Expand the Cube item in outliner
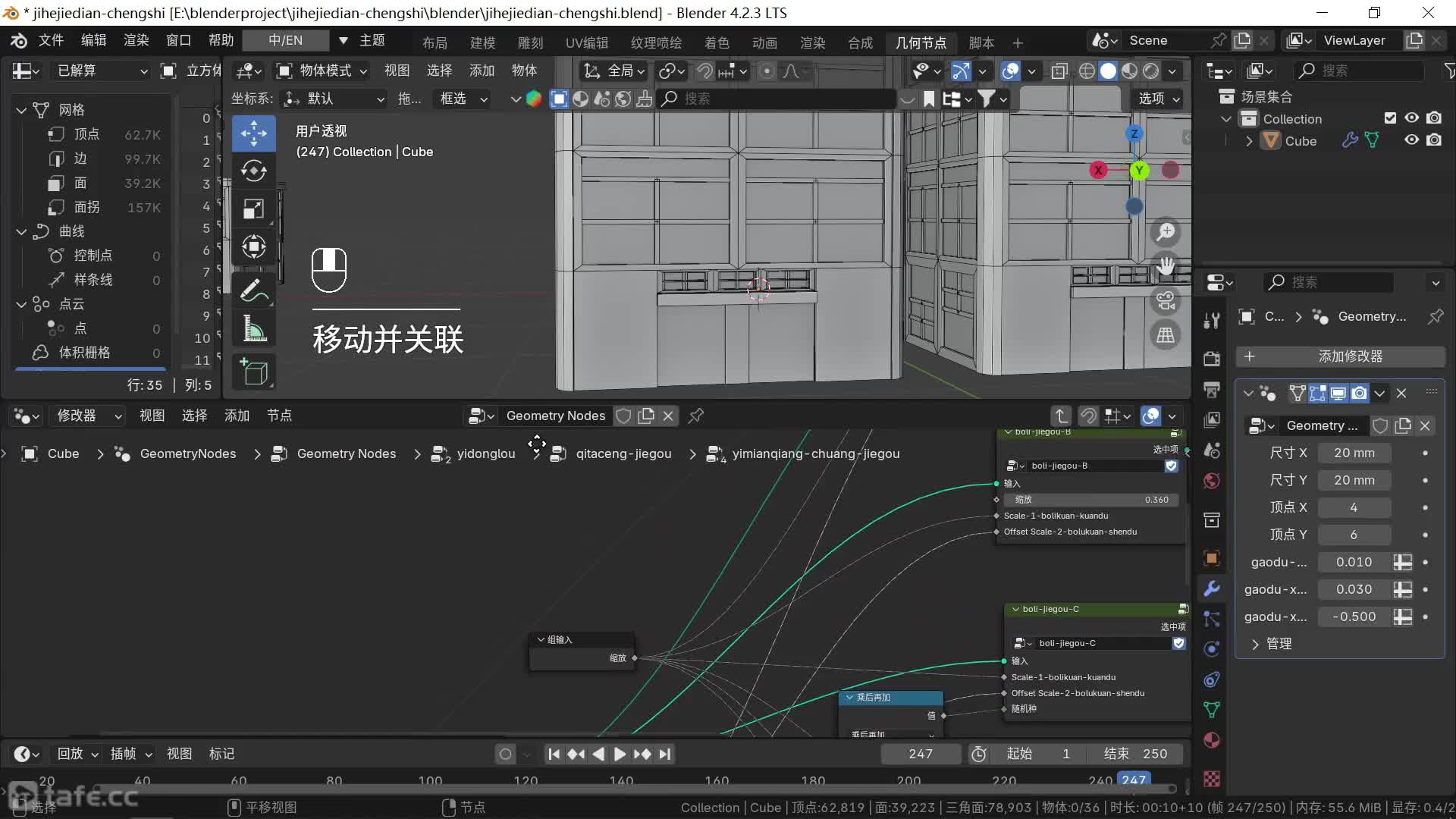1456x819 pixels. 1249,141
